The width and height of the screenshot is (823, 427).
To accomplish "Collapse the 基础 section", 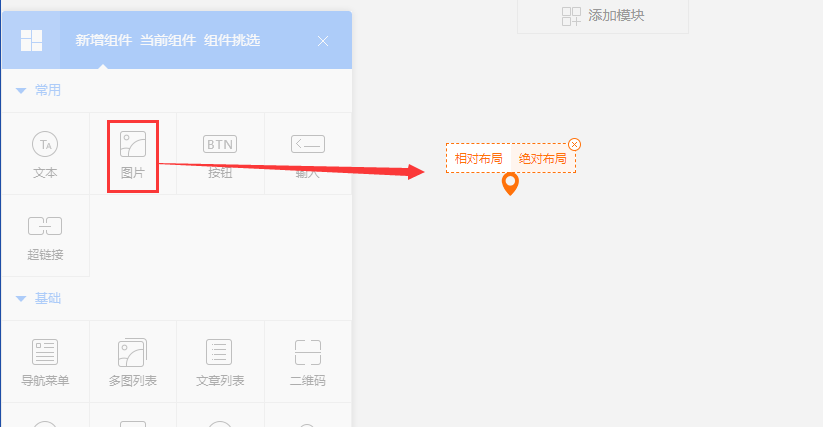I will point(22,298).
